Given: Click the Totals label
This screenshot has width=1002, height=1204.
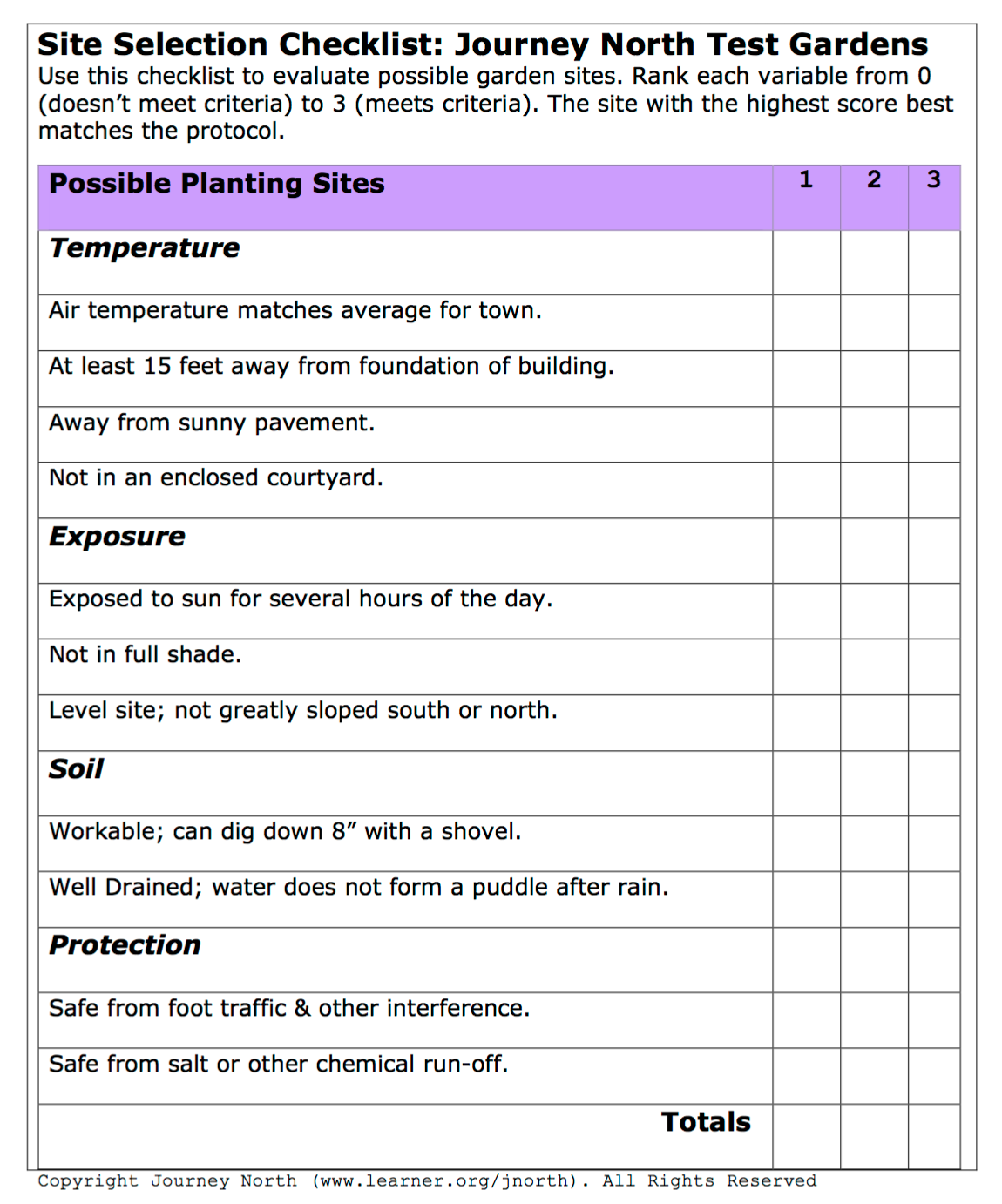Looking at the screenshot, I should pyautogui.click(x=706, y=1122).
